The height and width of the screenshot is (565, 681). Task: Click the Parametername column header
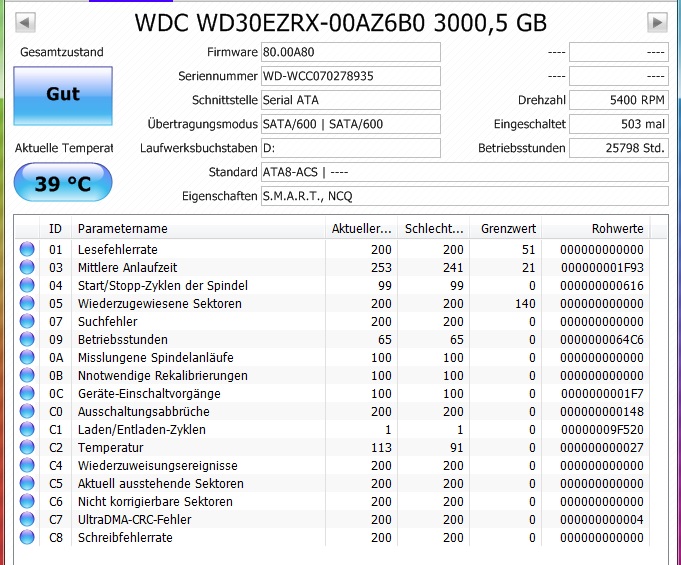[x=198, y=228]
